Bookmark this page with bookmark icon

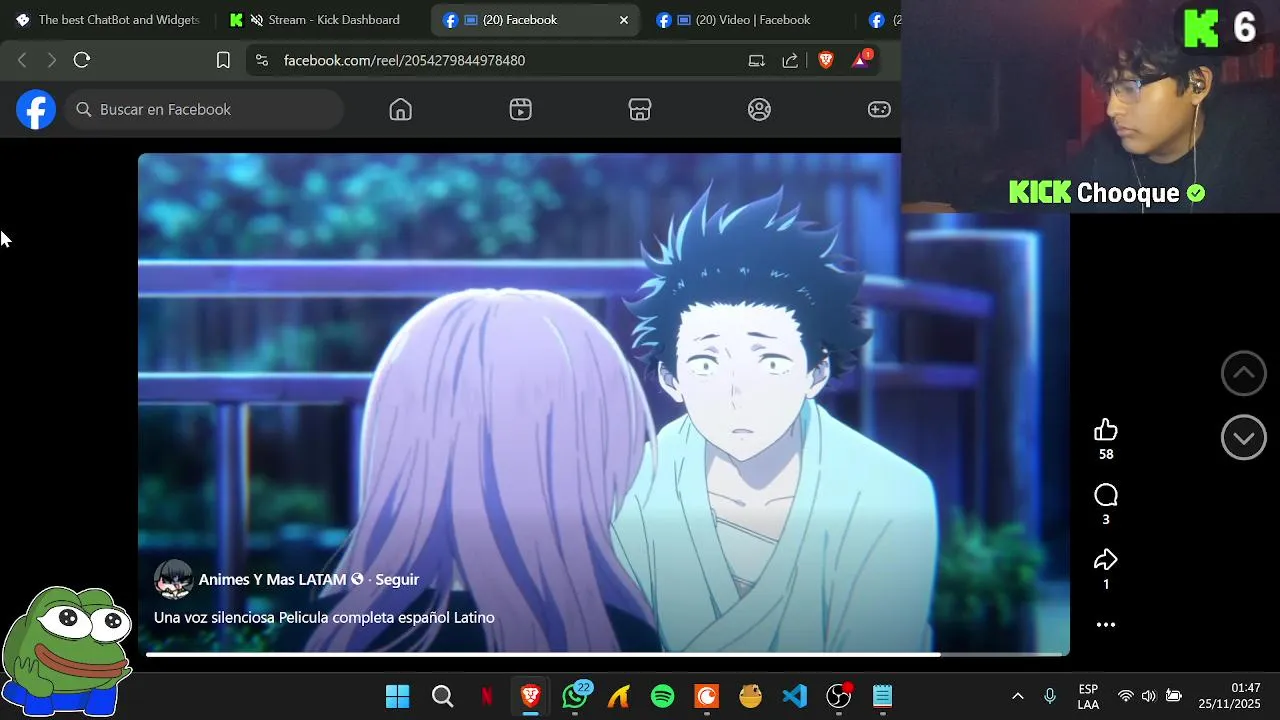click(x=223, y=60)
